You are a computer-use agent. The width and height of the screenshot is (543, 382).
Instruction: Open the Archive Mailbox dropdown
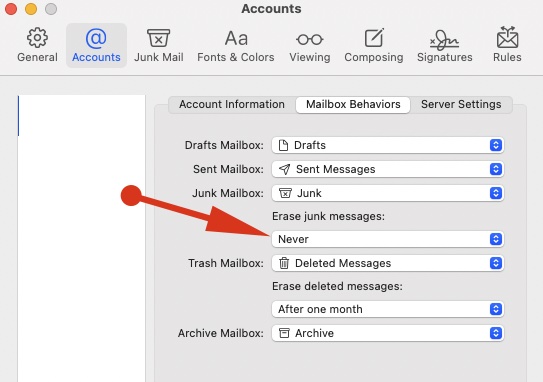[388, 333]
